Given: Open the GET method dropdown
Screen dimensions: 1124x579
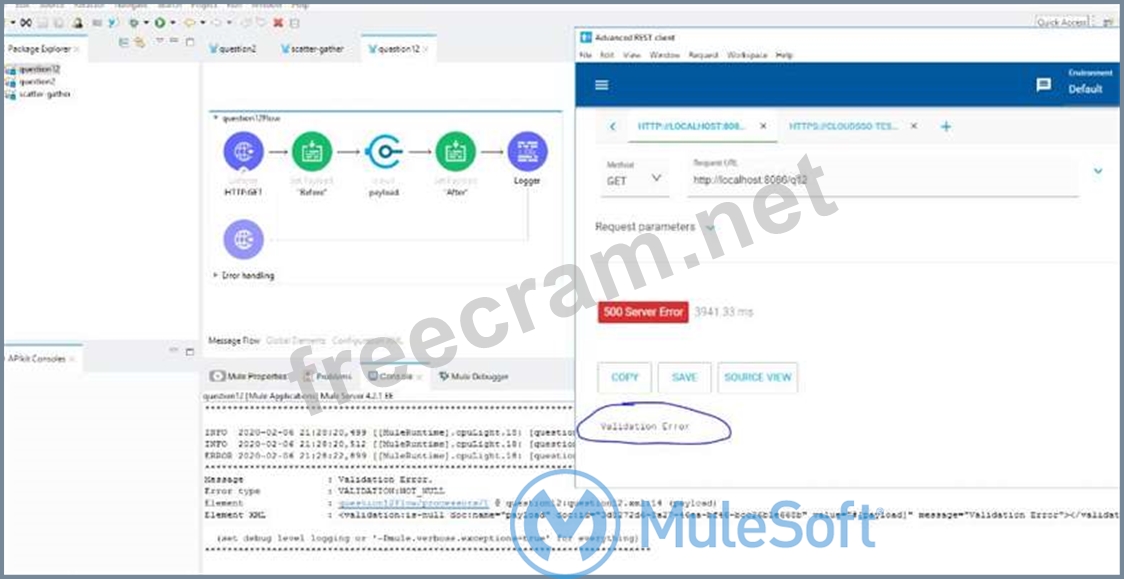Looking at the screenshot, I should 635,180.
